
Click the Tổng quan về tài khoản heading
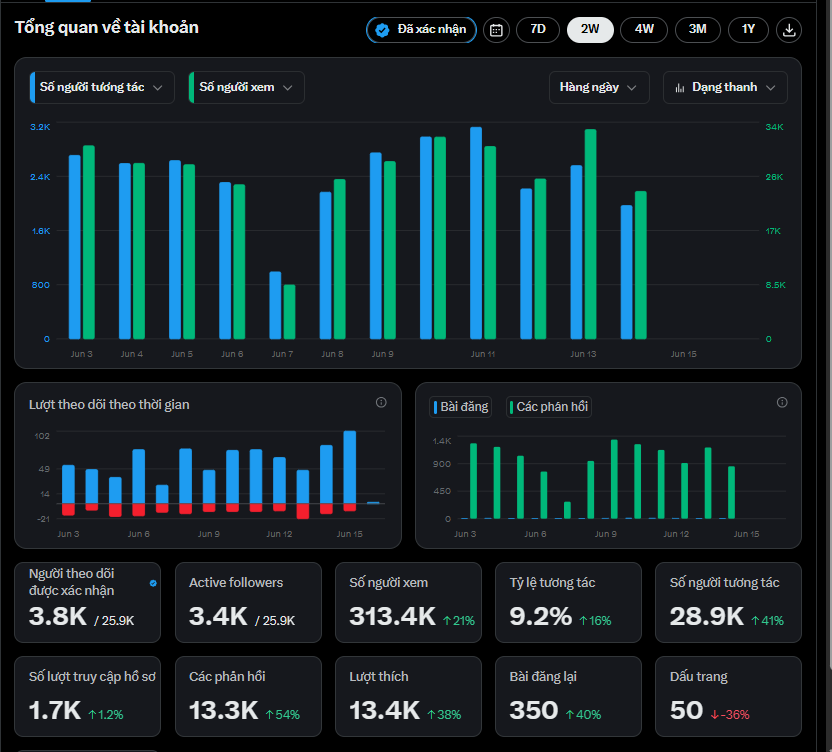[x=107, y=27]
